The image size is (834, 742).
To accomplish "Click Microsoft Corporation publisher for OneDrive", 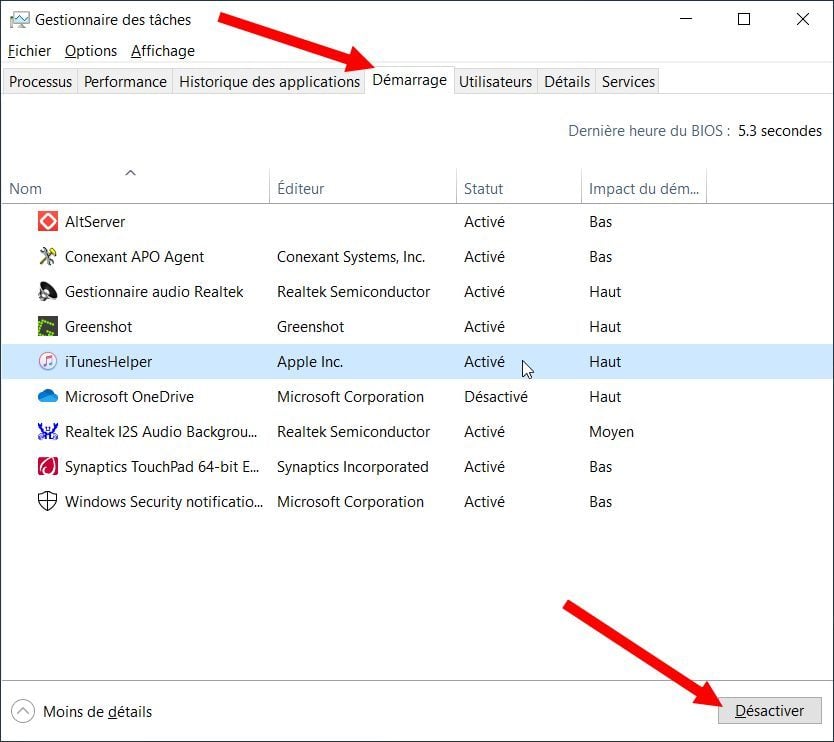I will [x=350, y=397].
